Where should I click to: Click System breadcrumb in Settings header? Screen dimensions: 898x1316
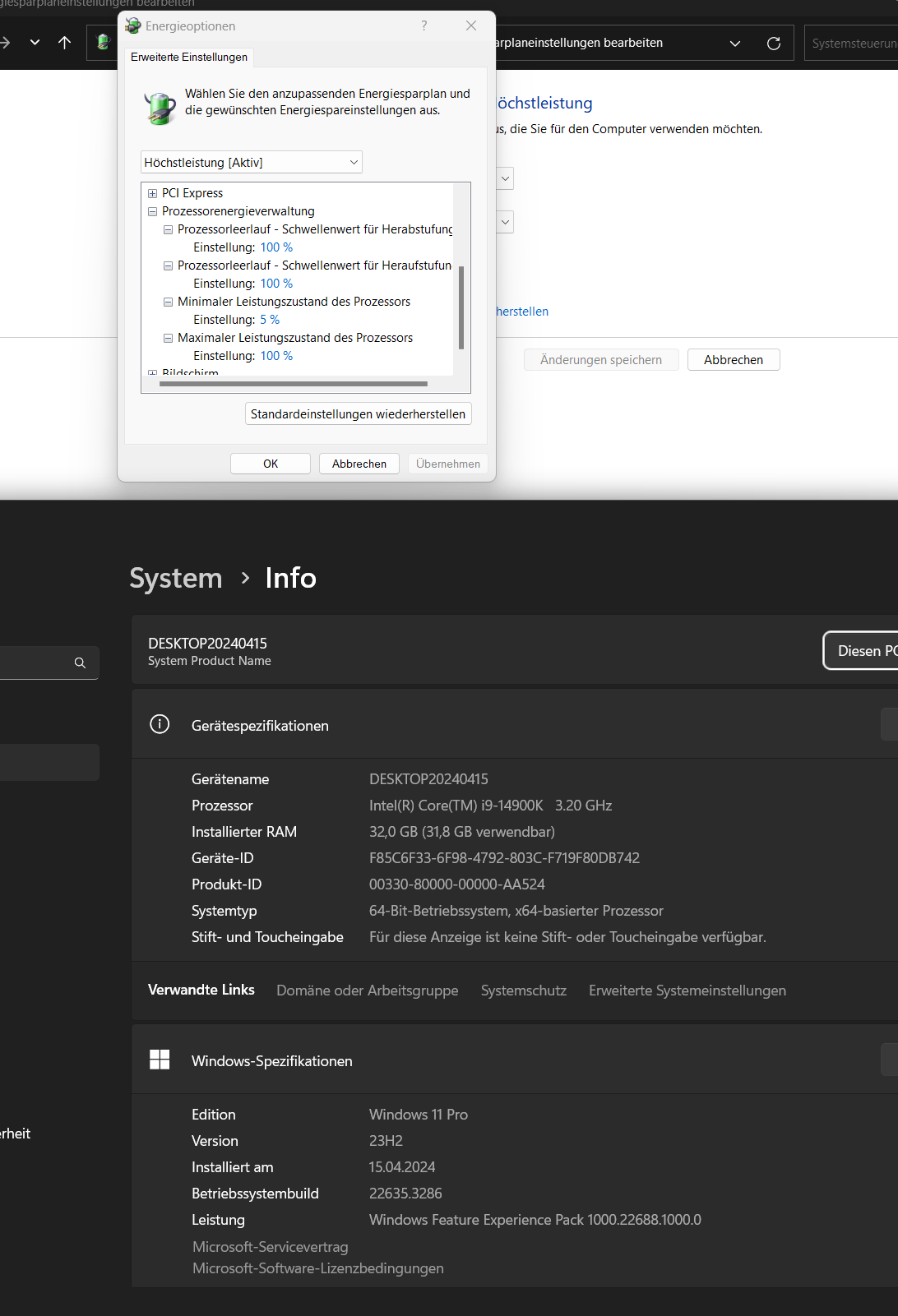point(176,578)
